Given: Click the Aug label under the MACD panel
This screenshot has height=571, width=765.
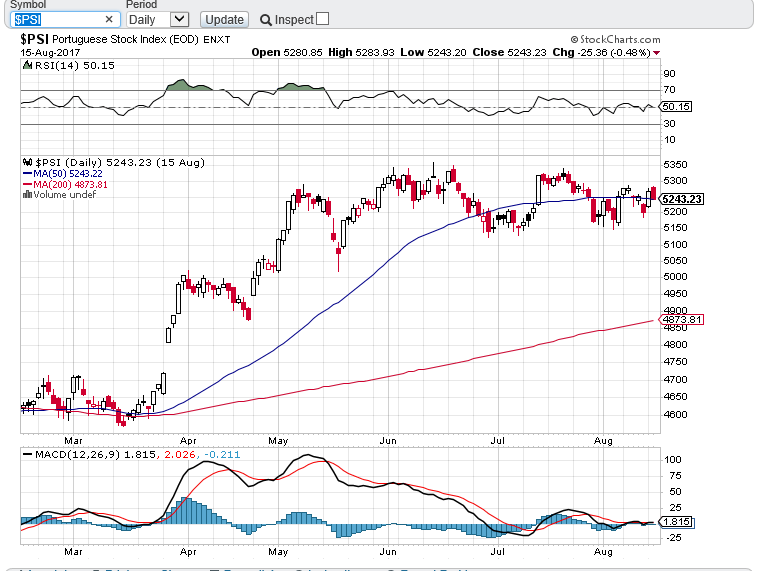Looking at the screenshot, I should tap(603, 552).
